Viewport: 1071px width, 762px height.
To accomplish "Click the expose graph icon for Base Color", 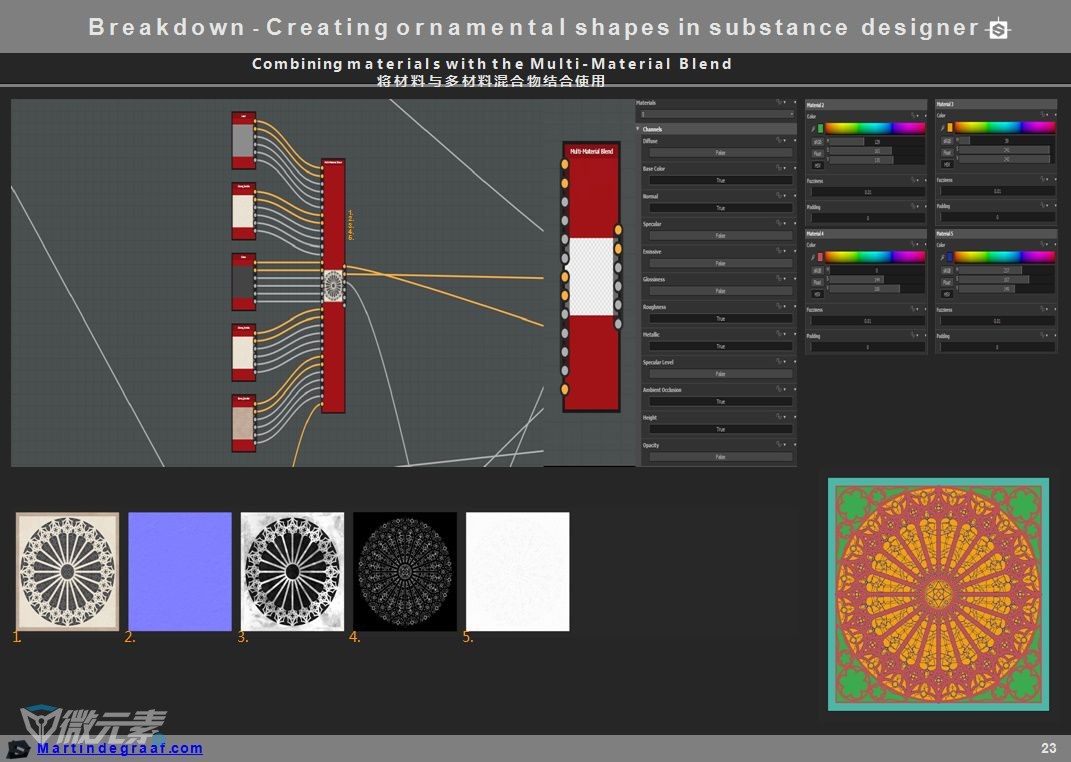I will (779, 168).
